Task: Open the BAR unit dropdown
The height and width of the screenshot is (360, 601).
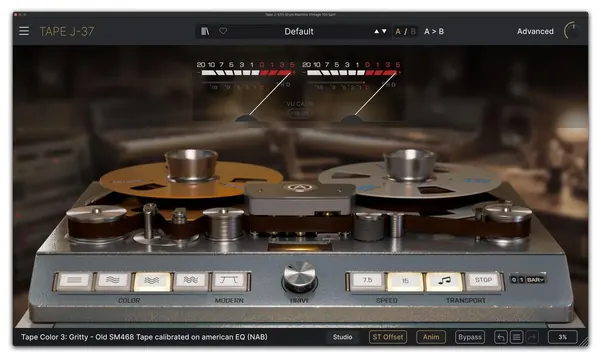Action: [x=535, y=280]
